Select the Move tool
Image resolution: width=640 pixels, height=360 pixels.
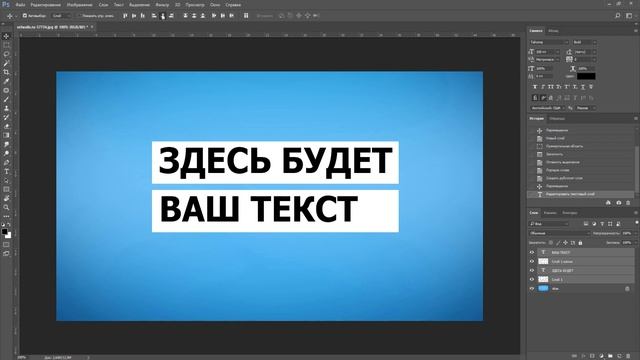click(x=6, y=36)
